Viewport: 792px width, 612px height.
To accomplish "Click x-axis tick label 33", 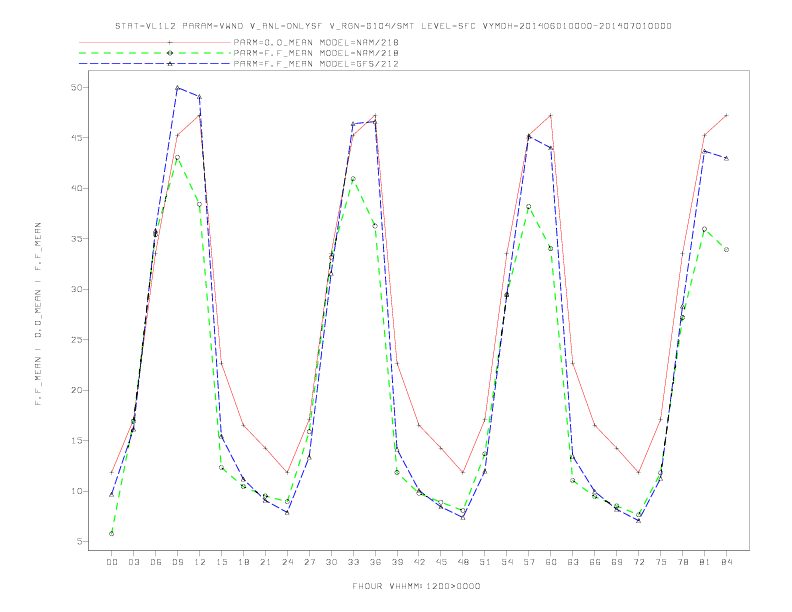I will [353, 562].
